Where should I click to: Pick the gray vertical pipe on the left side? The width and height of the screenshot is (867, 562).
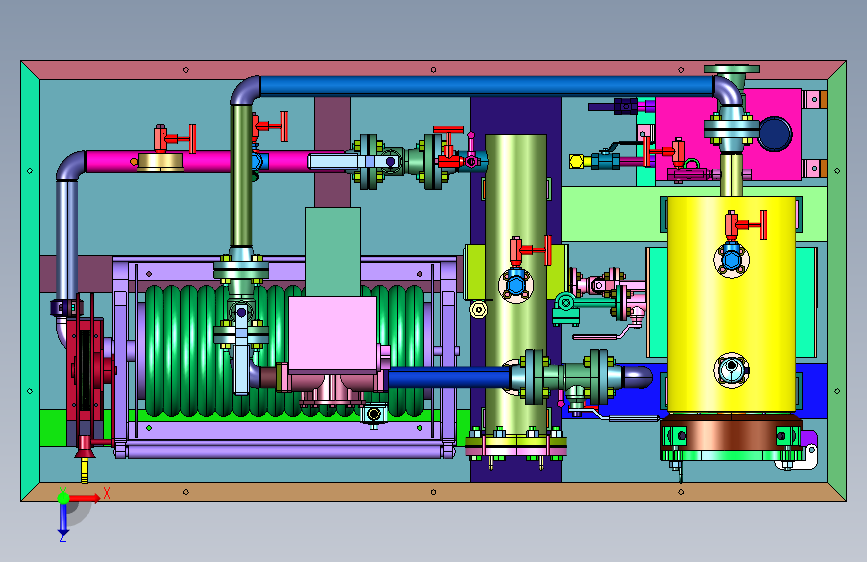coord(67,238)
